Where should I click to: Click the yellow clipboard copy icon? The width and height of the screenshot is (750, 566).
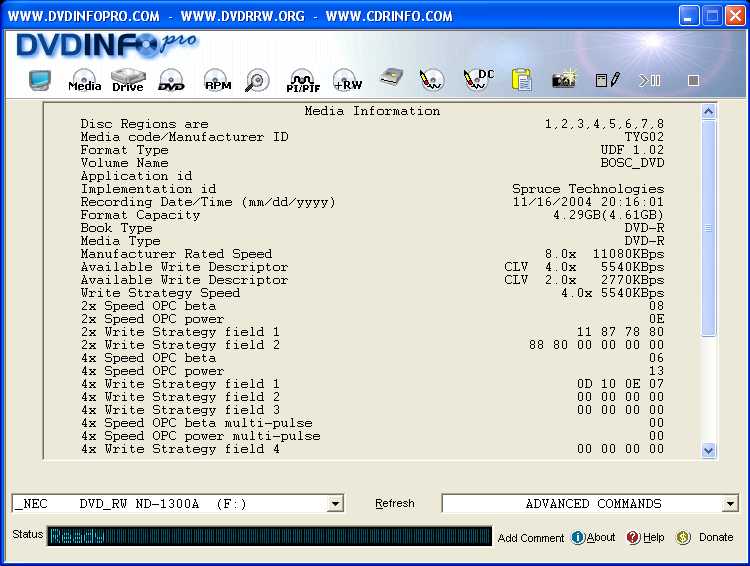tap(522, 79)
